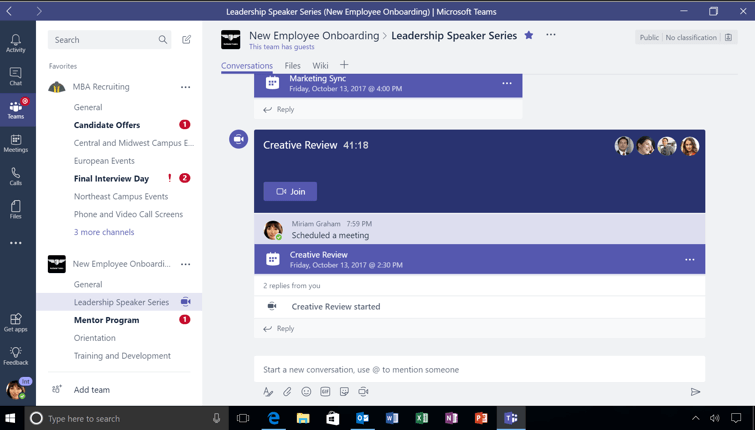The height and width of the screenshot is (430, 755).
Task: Open the Chat section
Action: 15,77
